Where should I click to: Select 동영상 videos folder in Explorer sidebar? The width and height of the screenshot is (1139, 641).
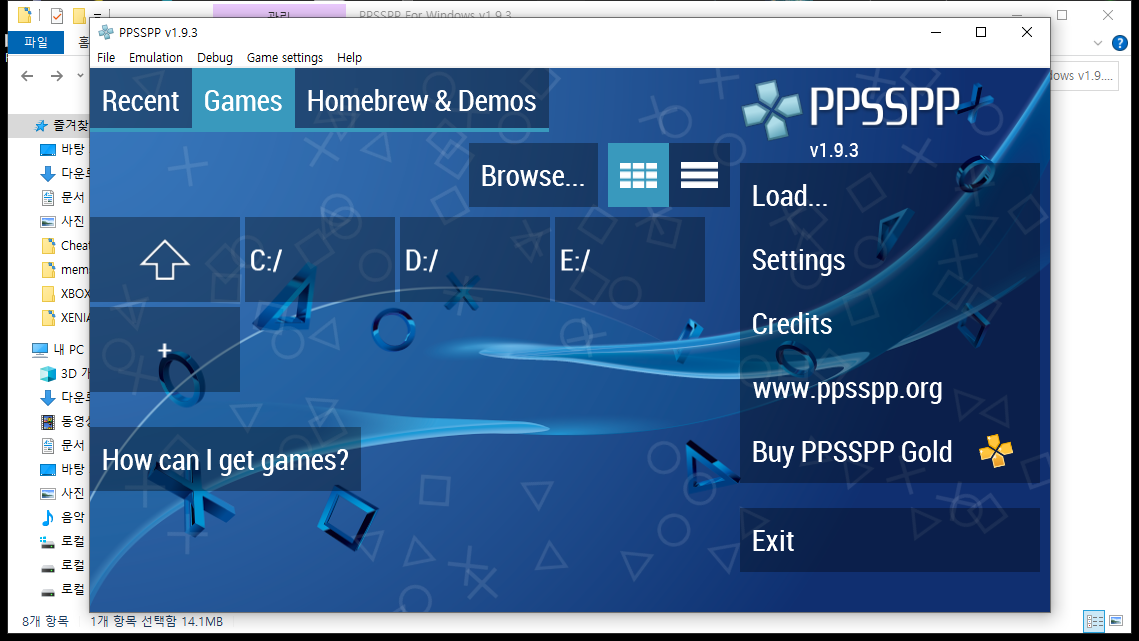[x=65, y=422]
